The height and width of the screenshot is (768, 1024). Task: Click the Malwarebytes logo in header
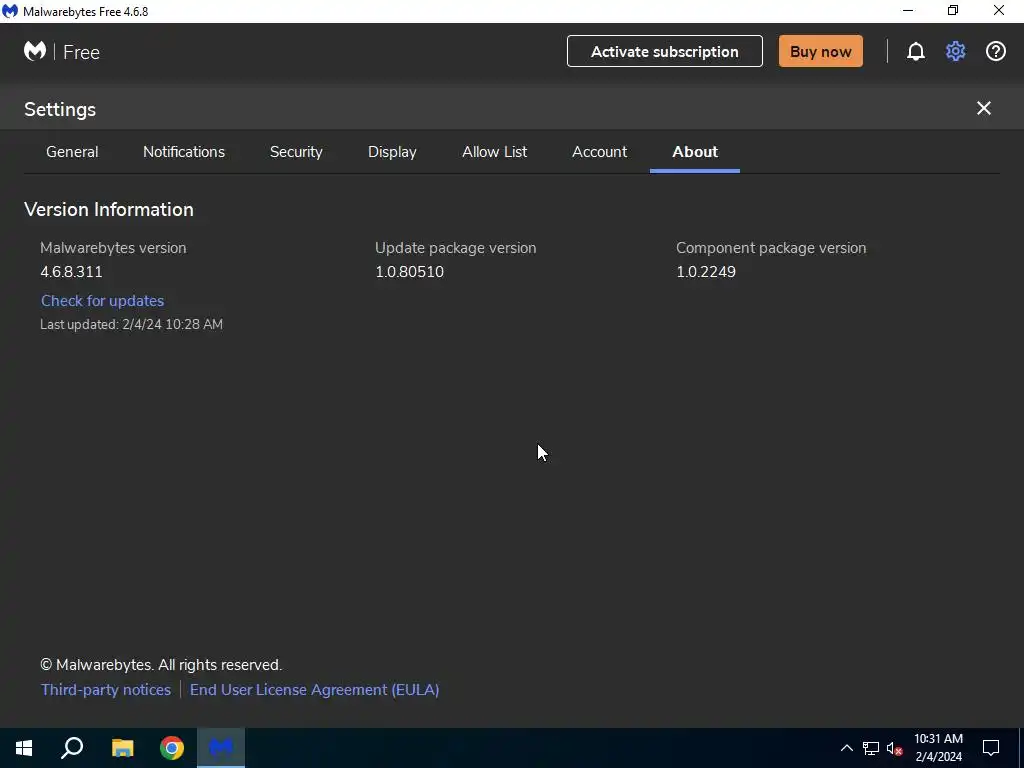pos(35,51)
